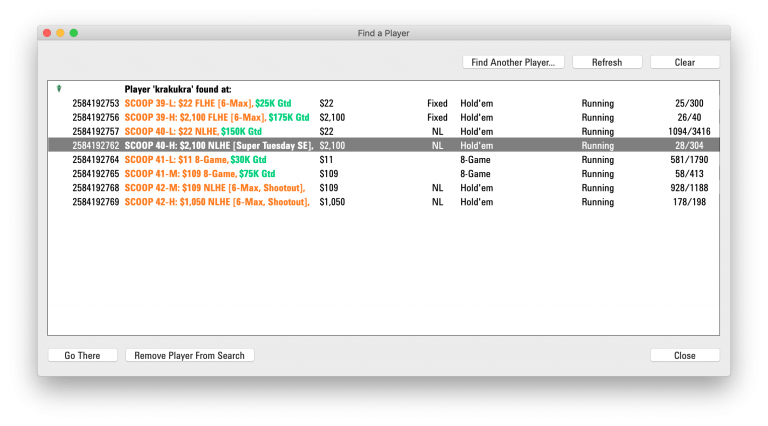Clear the search results list
The height and width of the screenshot is (426, 768).
685,62
